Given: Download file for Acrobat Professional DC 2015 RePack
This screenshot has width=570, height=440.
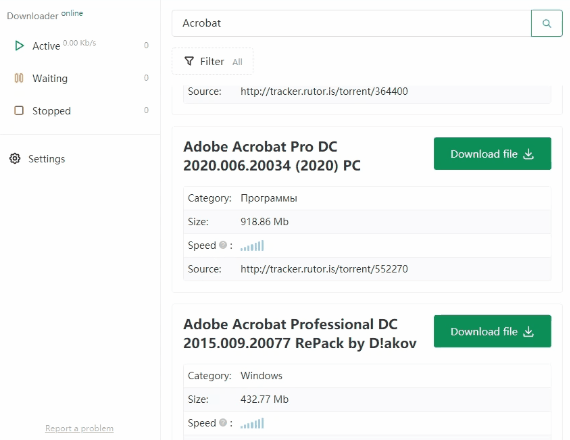Looking at the screenshot, I should coord(492,331).
